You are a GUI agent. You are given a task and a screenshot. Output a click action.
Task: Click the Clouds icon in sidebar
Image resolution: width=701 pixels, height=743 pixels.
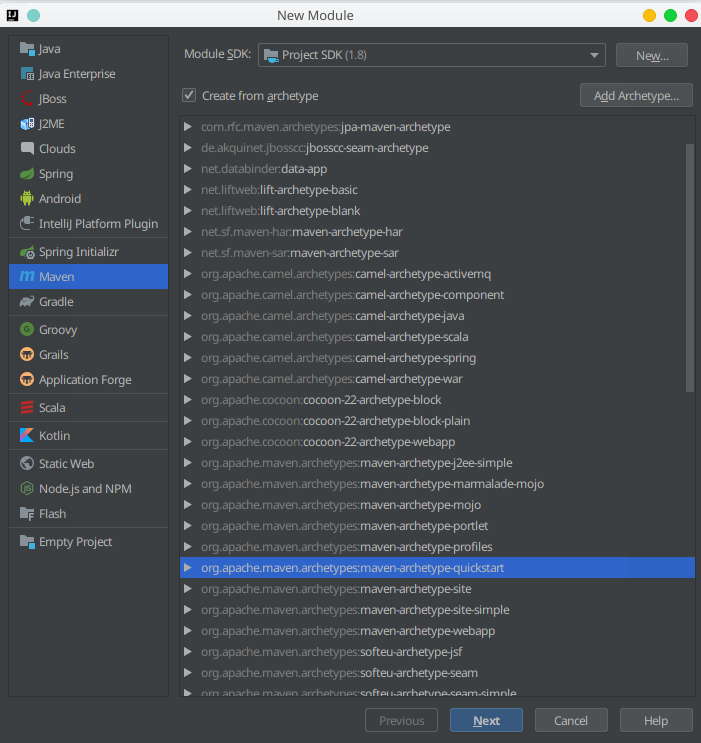point(27,149)
